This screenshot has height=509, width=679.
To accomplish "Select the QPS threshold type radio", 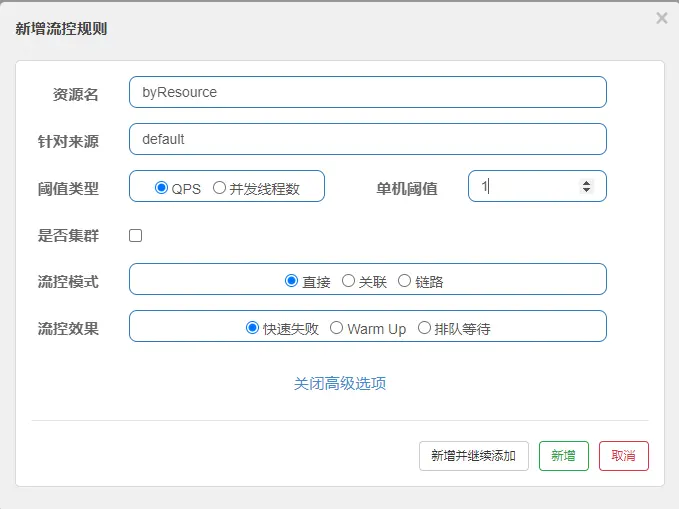I will pos(162,188).
